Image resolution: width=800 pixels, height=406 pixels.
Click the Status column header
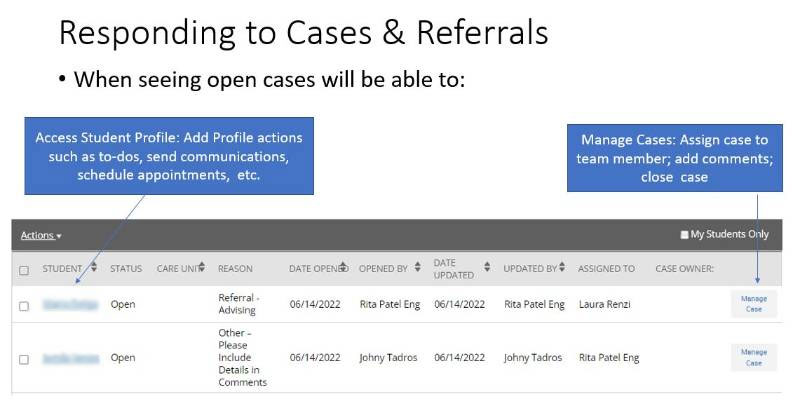126,269
